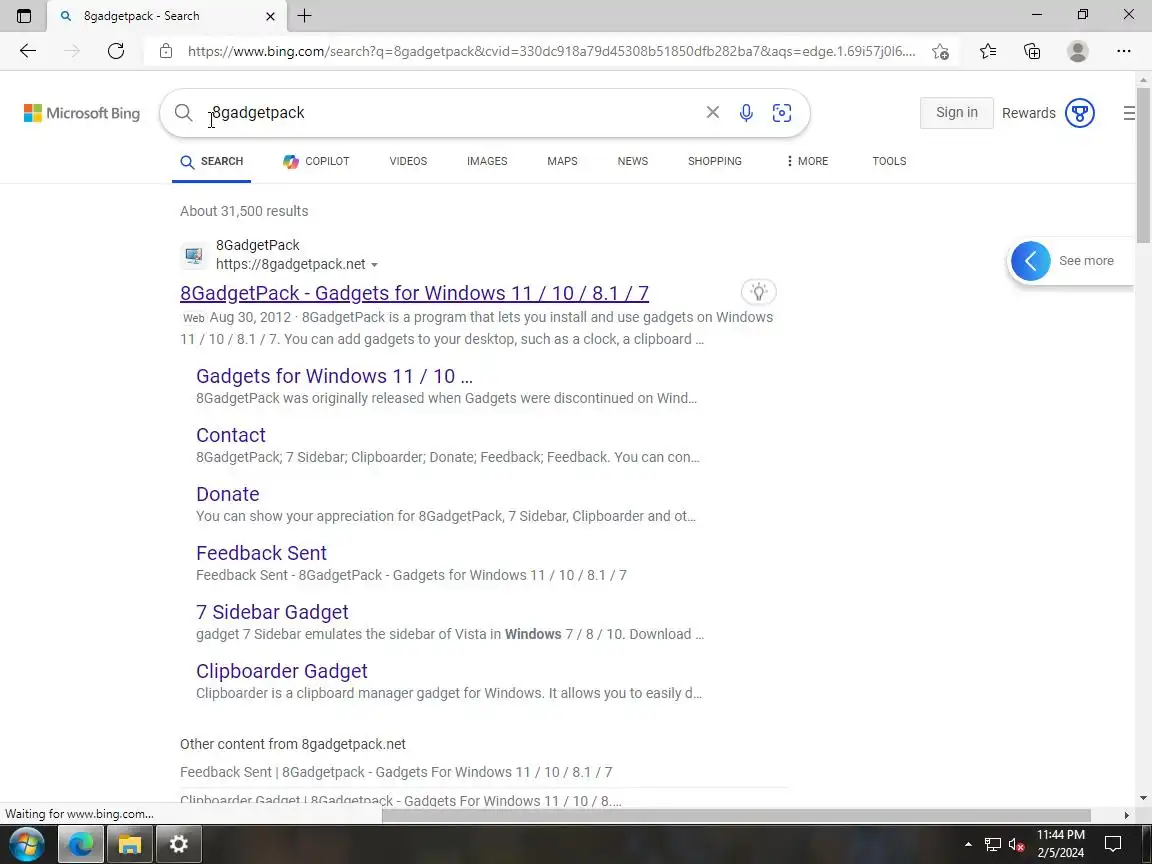
Task: Click the Rewards text label
Action: 1029,113
